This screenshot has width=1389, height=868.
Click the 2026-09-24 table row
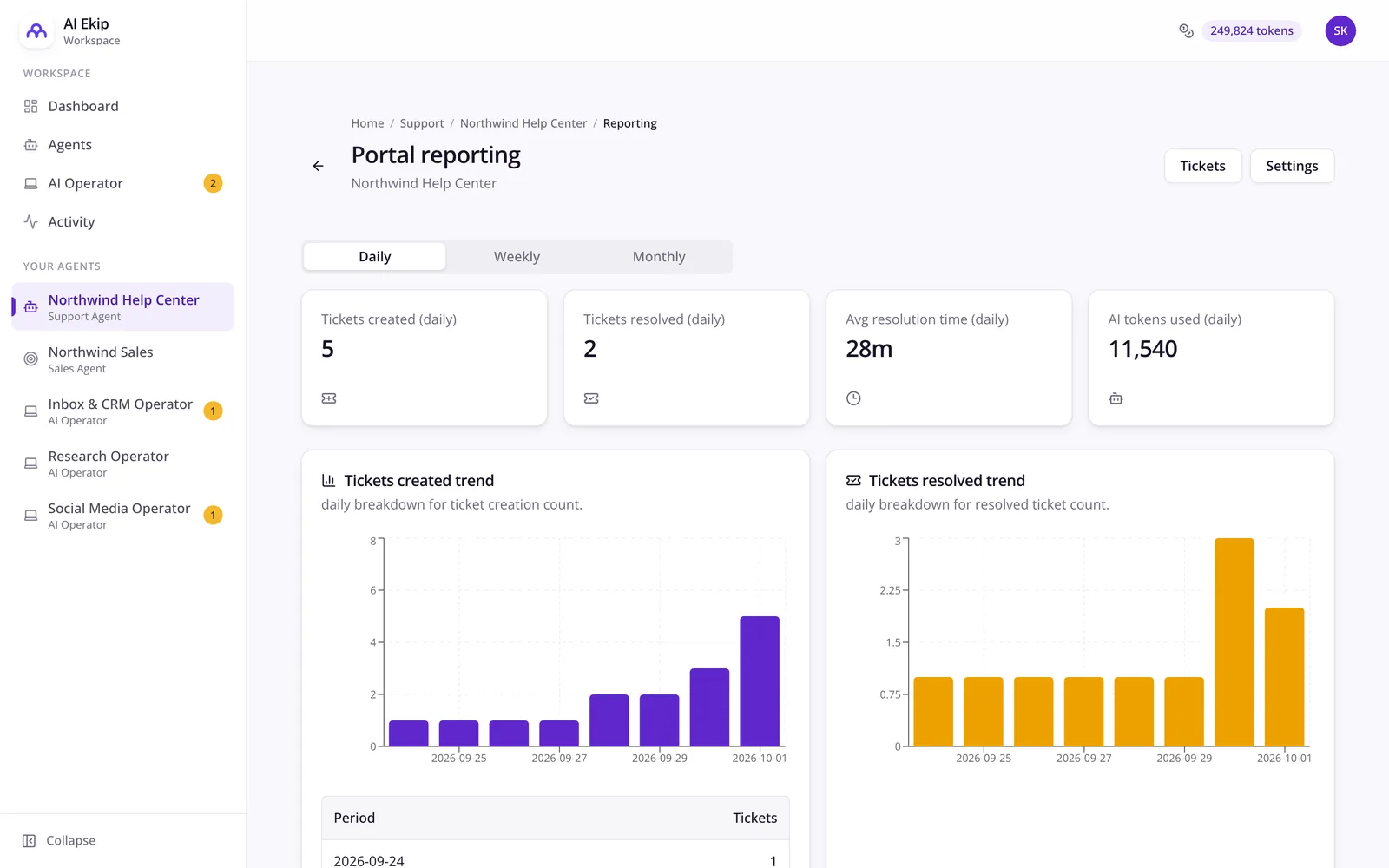pyautogui.click(x=556, y=856)
